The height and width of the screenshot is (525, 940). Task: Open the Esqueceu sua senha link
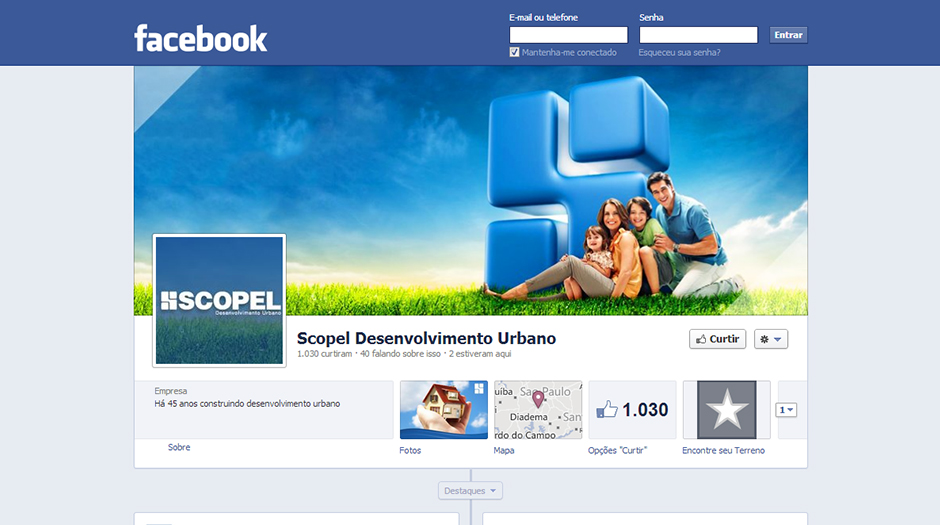tap(679, 53)
